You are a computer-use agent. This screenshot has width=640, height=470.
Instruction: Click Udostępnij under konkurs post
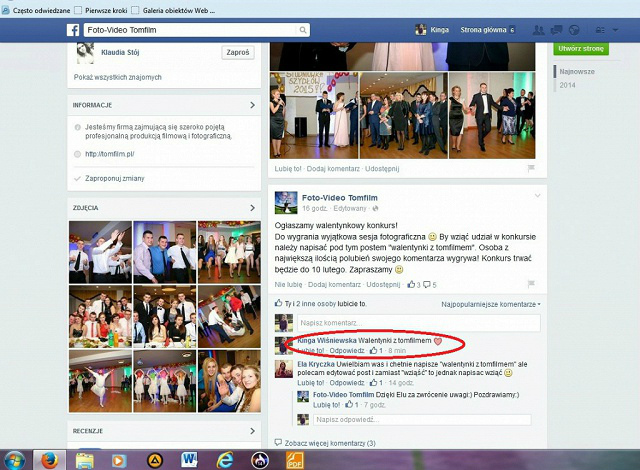383,284
